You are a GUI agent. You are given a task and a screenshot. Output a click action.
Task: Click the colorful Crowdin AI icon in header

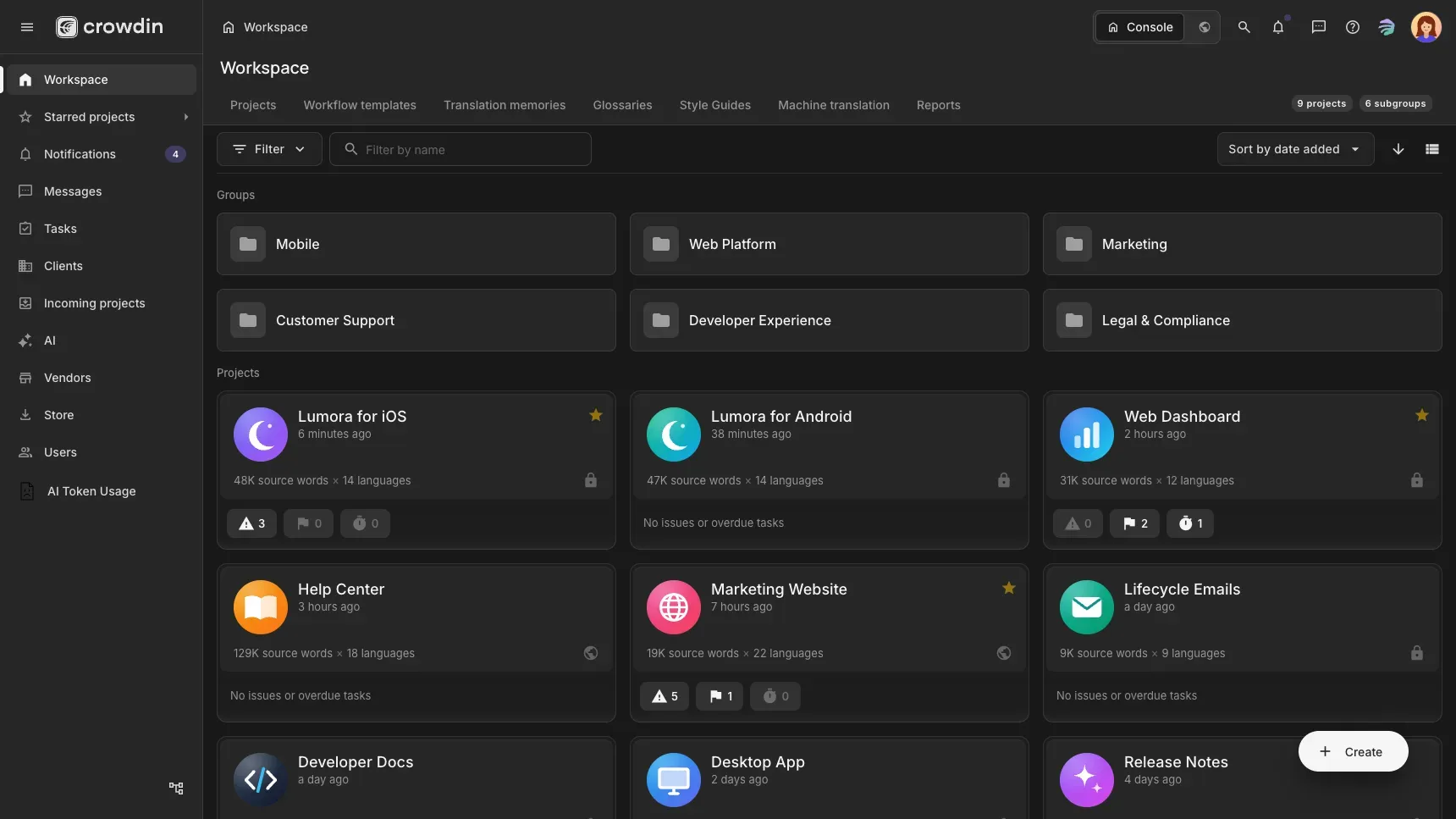(1386, 27)
